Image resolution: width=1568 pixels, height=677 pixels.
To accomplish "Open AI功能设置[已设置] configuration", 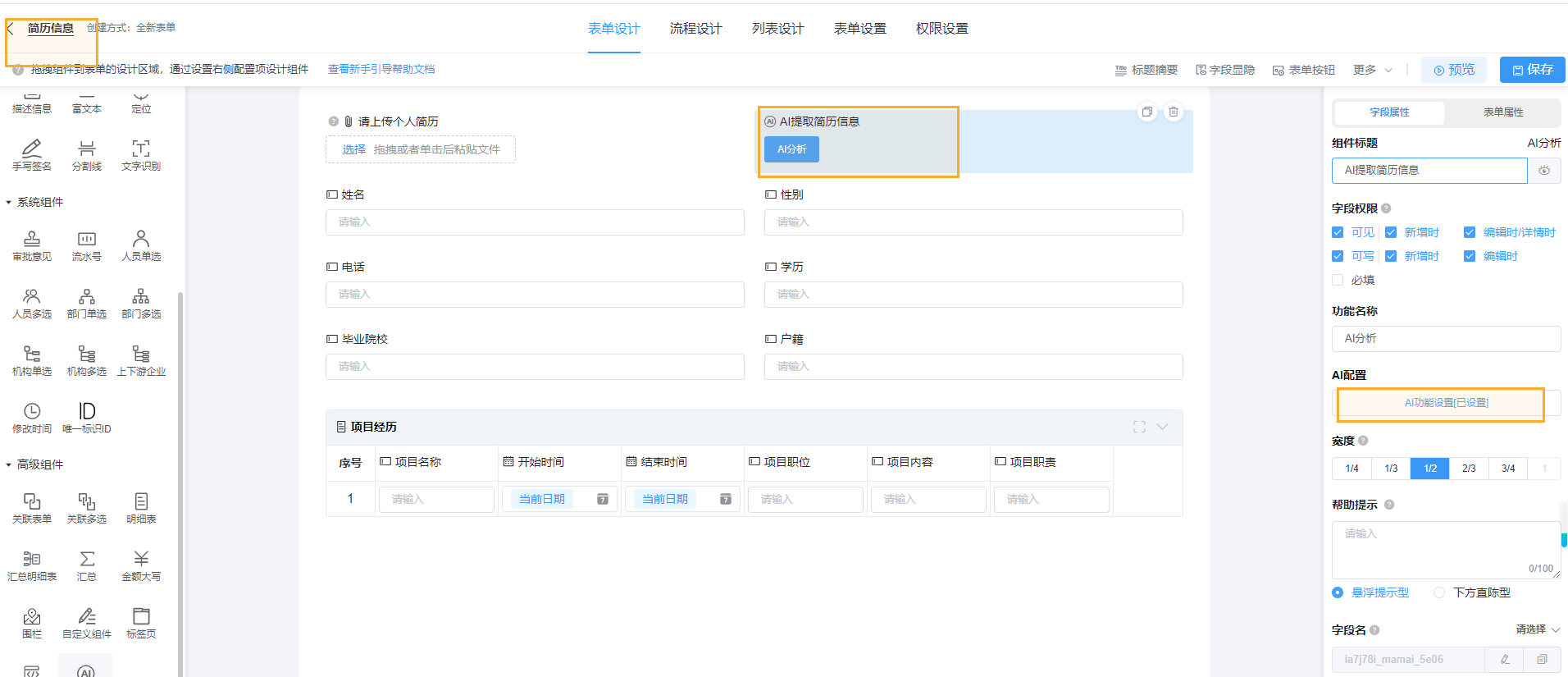I will click(x=1446, y=403).
